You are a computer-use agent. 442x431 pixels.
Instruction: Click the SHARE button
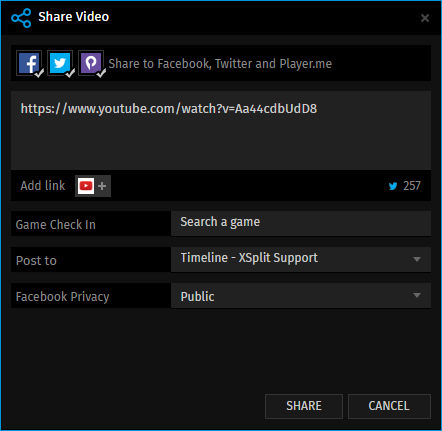[304, 406]
